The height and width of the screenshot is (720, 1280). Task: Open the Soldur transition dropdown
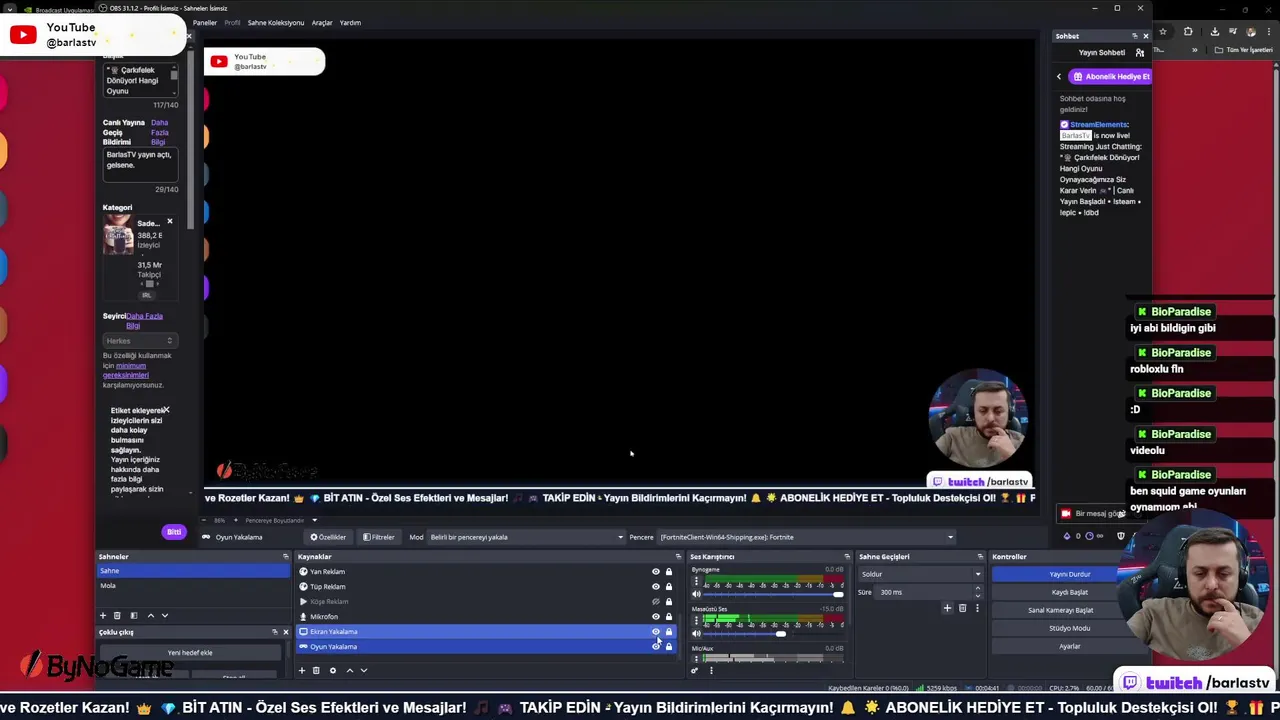(921, 574)
